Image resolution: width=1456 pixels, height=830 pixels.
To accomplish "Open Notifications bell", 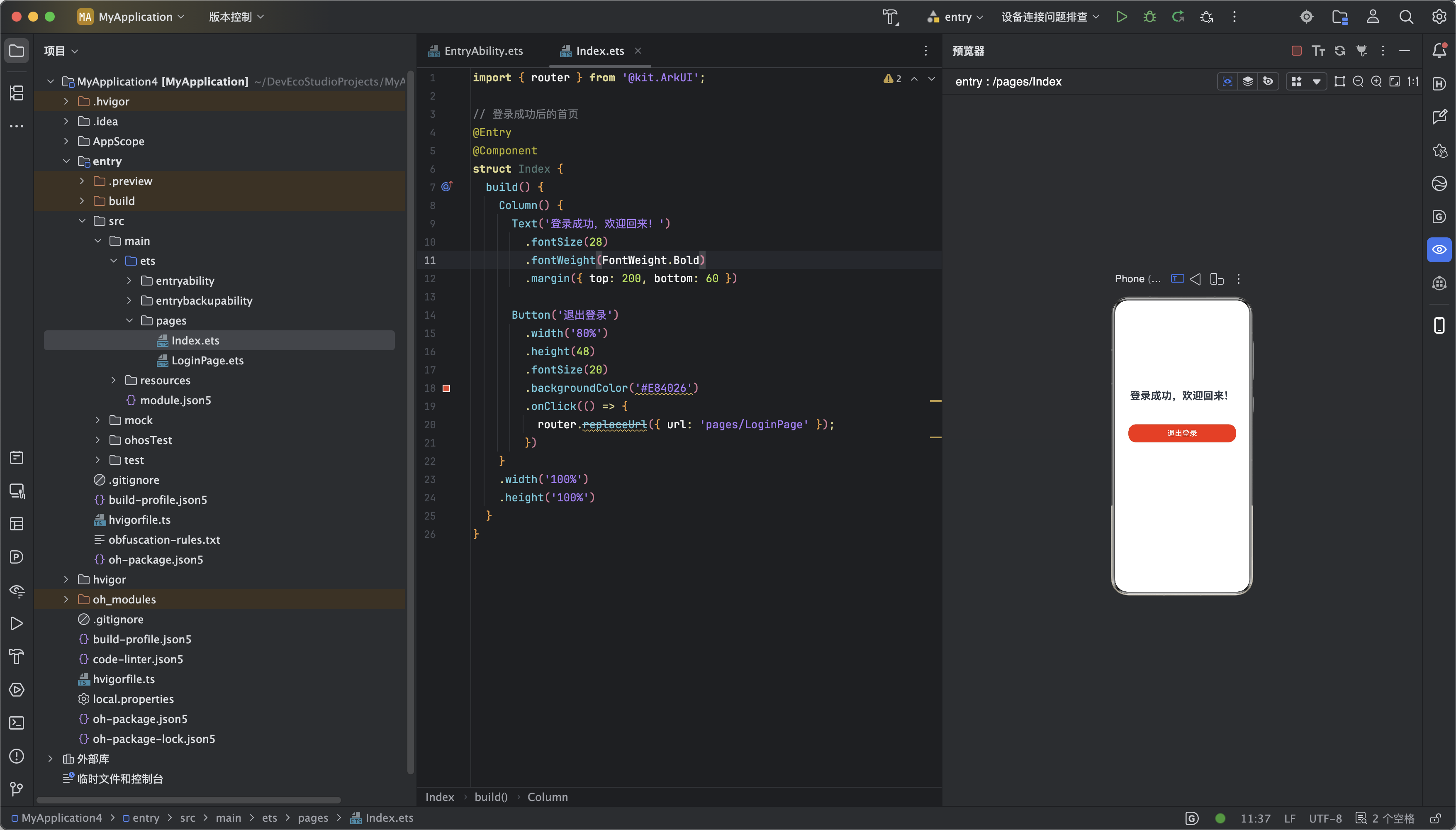I will click(x=1439, y=51).
